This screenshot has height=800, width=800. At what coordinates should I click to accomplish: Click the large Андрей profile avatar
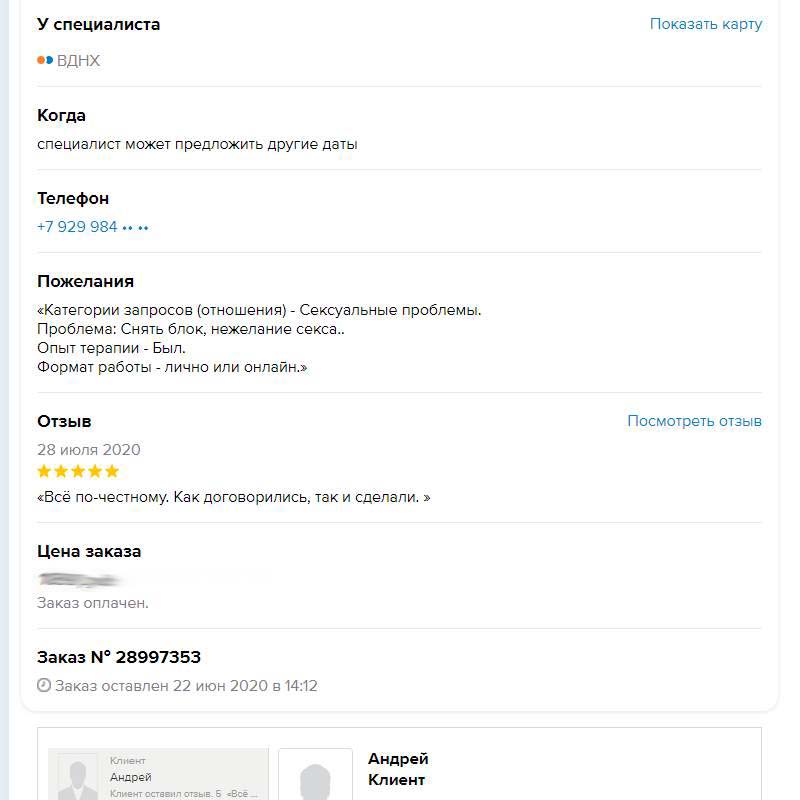(x=315, y=776)
